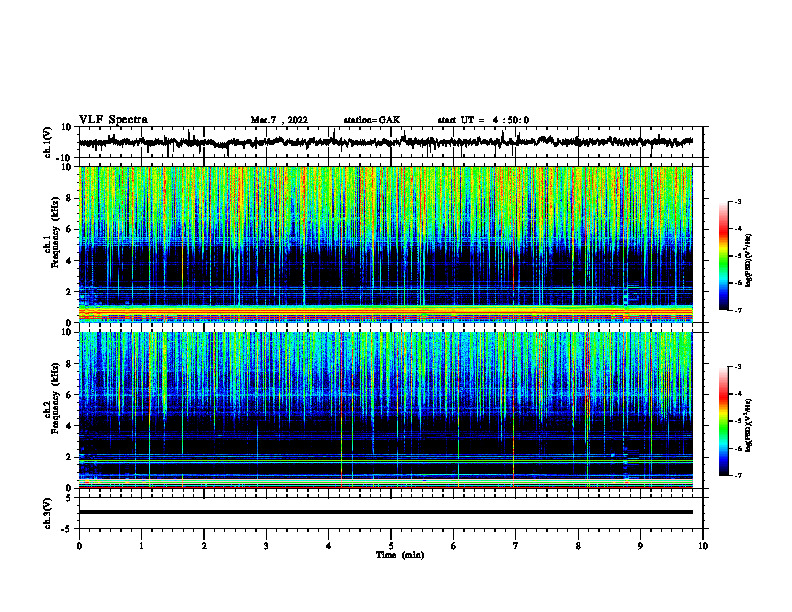Click the time axis tick label "9"
Viewport: 792px width, 612px height.
point(640,546)
